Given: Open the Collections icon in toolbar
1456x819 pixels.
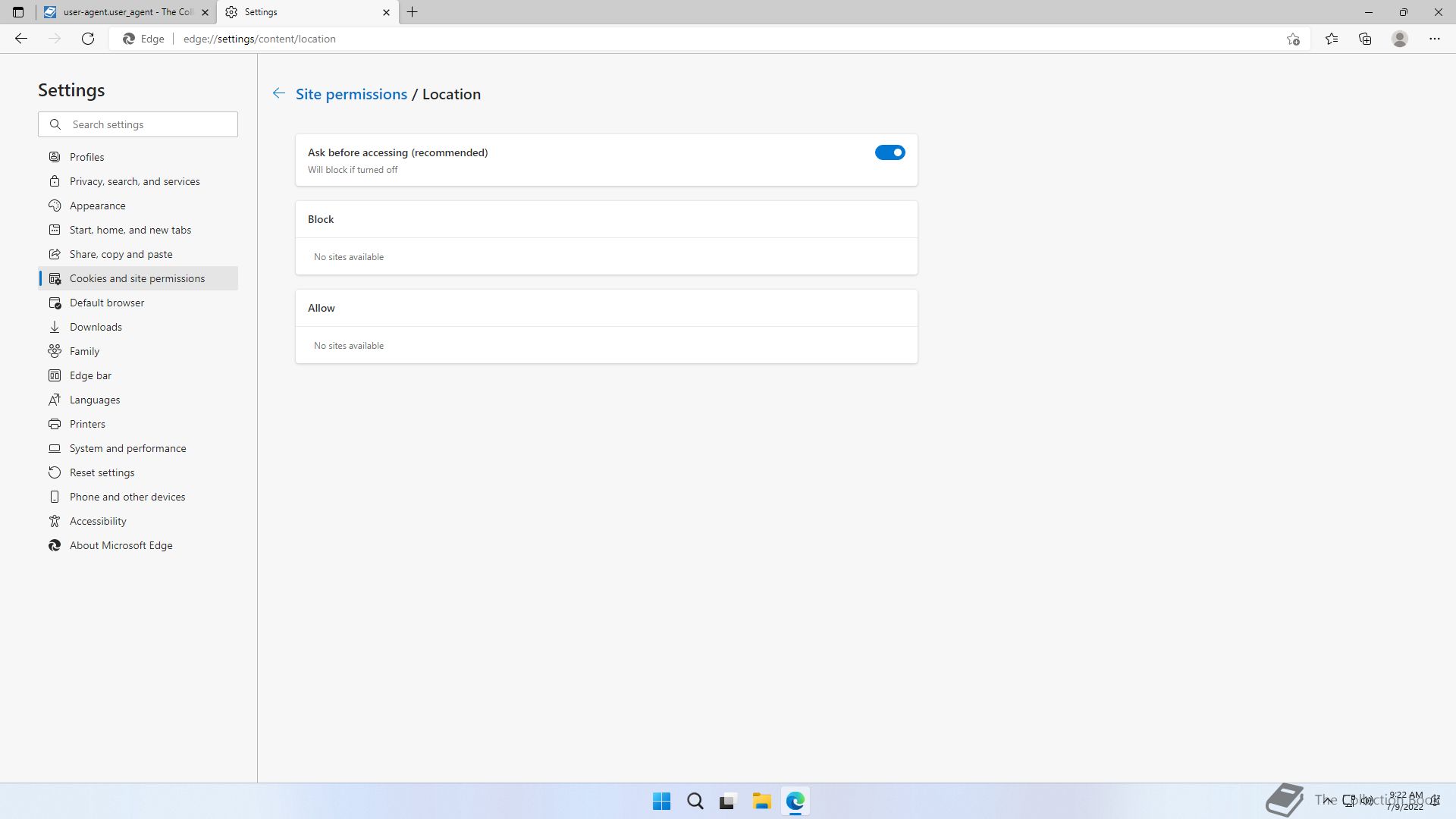Looking at the screenshot, I should coord(1365,39).
